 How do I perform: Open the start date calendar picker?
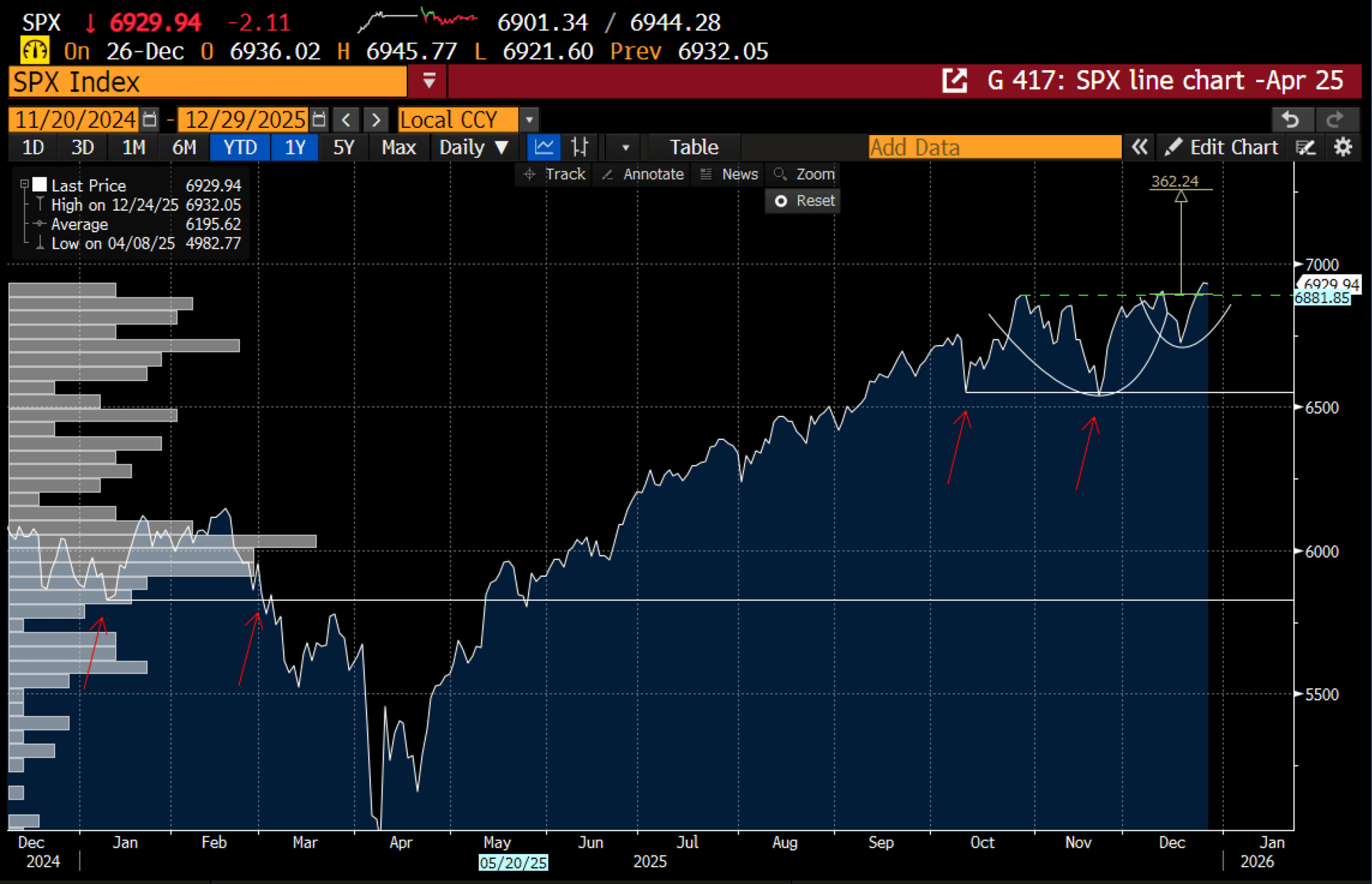pyautogui.click(x=149, y=119)
